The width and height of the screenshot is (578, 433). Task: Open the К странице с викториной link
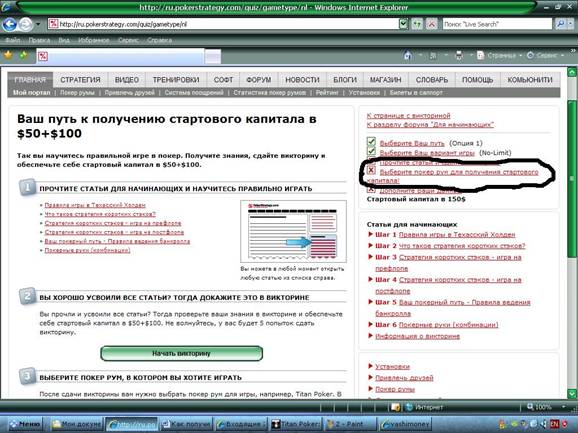coord(408,116)
